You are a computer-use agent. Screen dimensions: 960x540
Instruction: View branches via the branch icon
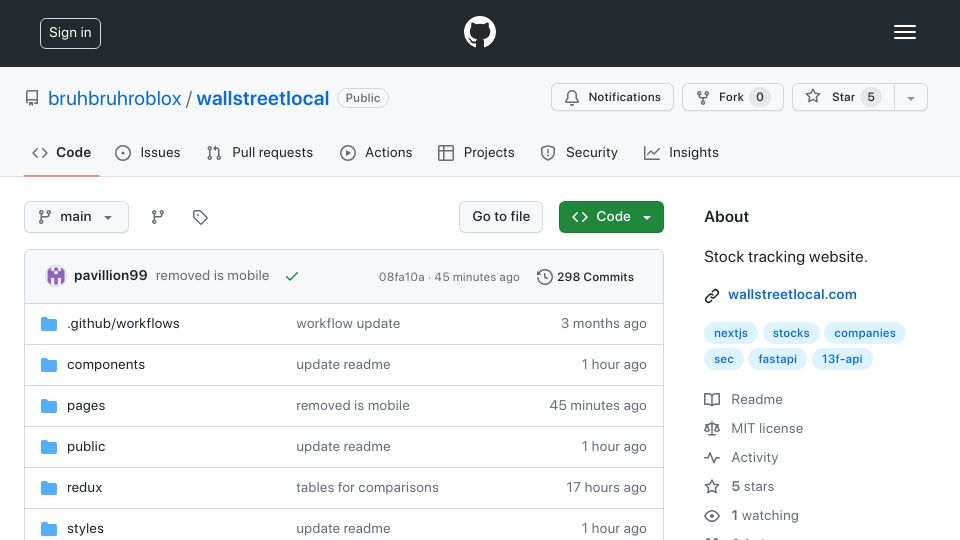158,217
